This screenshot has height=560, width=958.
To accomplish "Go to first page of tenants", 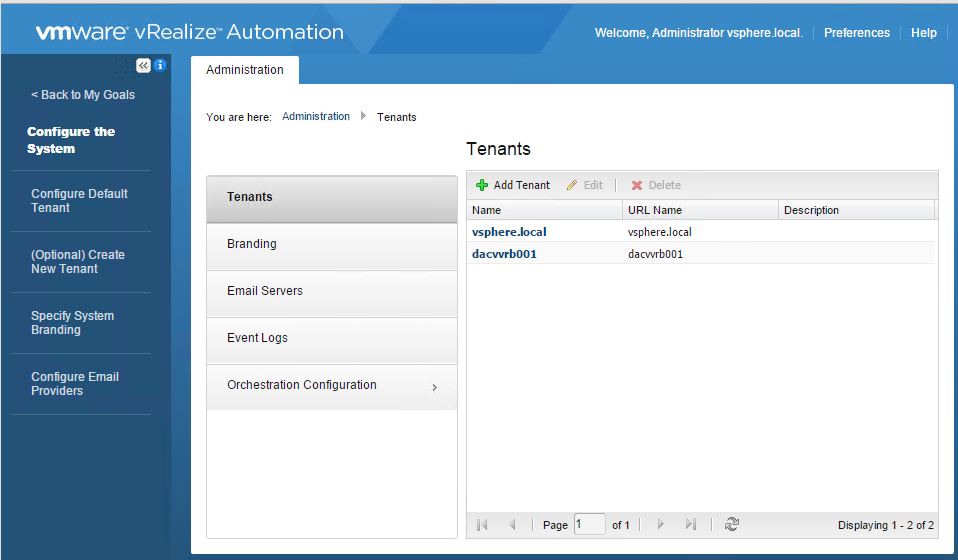I will 482,525.
